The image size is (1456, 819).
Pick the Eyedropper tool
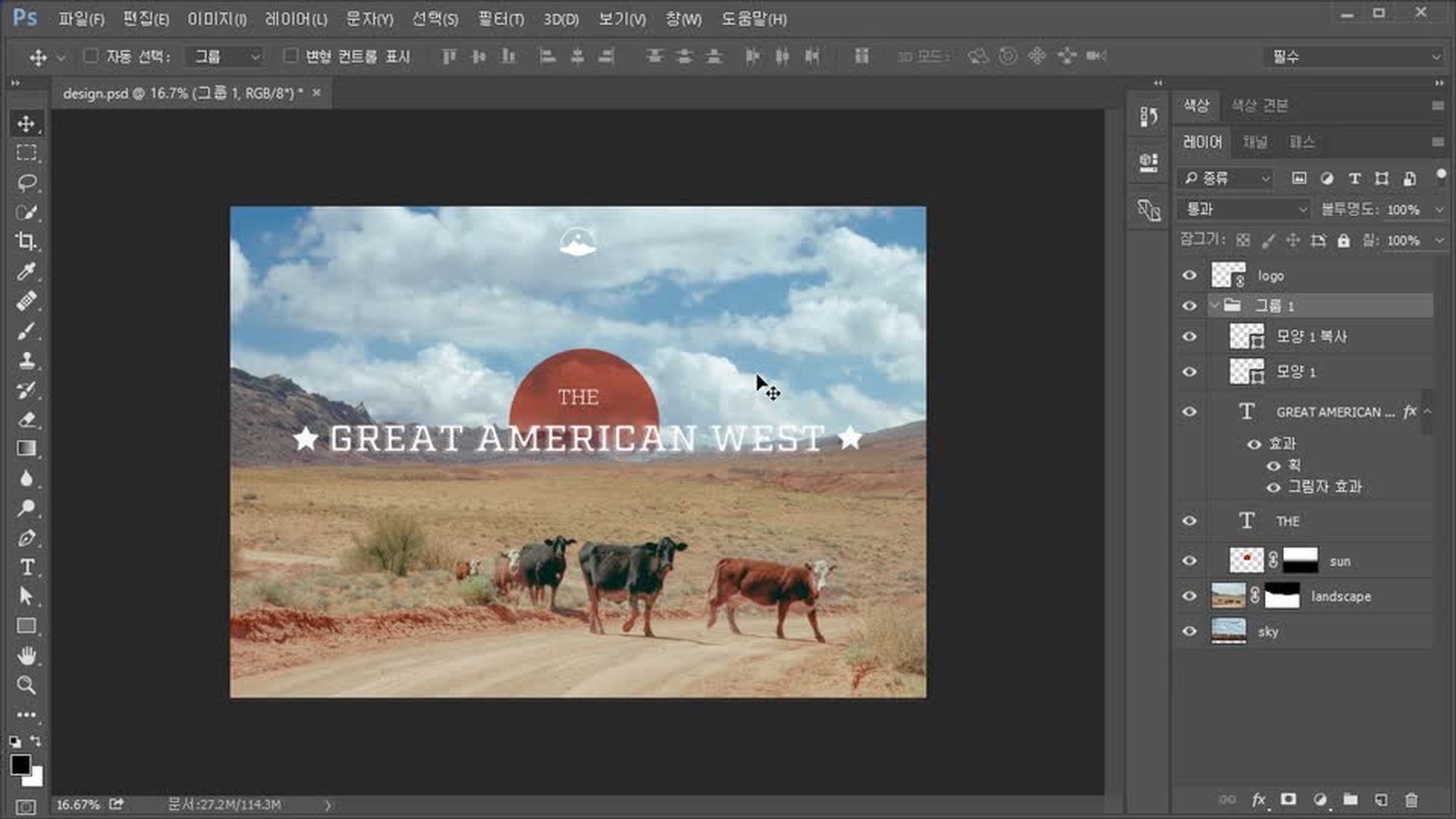pyautogui.click(x=27, y=271)
